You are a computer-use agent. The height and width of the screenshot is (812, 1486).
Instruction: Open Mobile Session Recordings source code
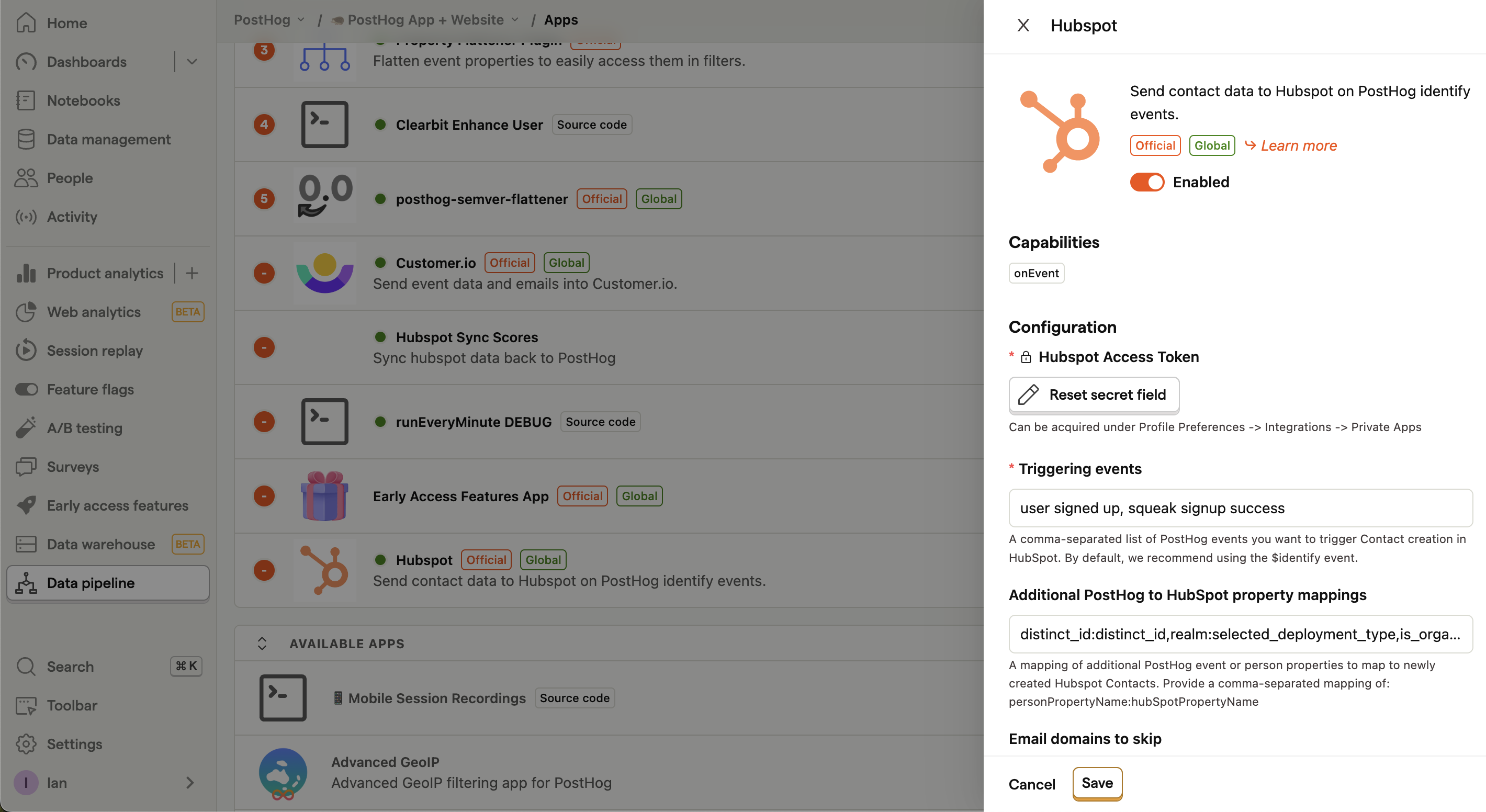574,698
